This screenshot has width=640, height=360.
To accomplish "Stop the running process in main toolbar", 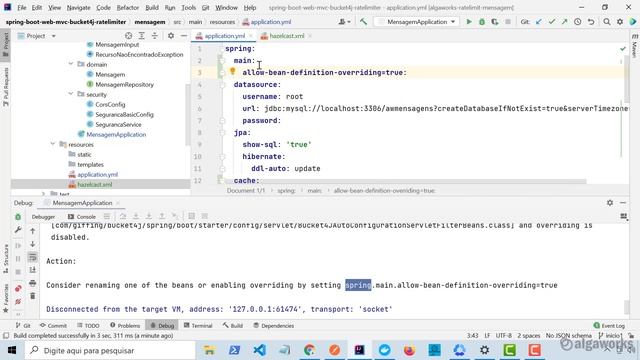I will pyautogui.click(x=508, y=22).
